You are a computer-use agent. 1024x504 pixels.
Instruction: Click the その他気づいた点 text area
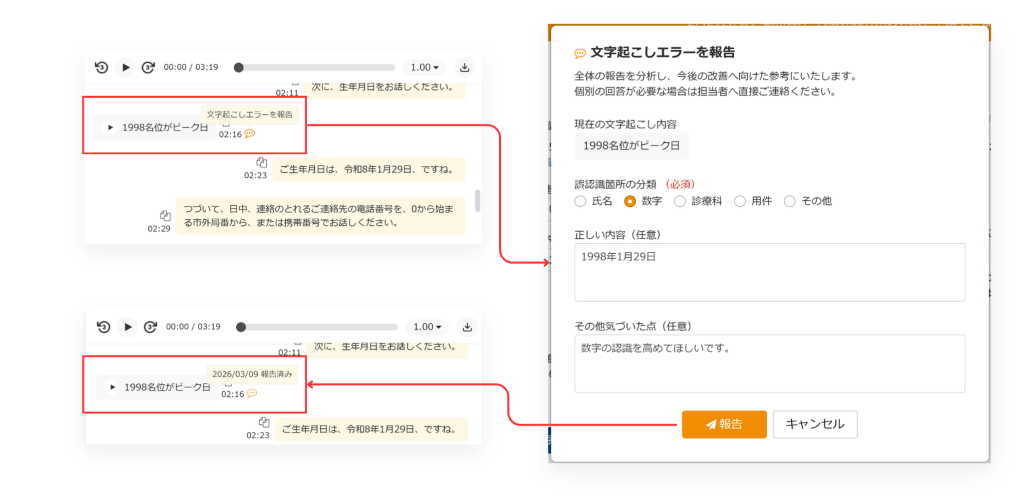[769, 363]
